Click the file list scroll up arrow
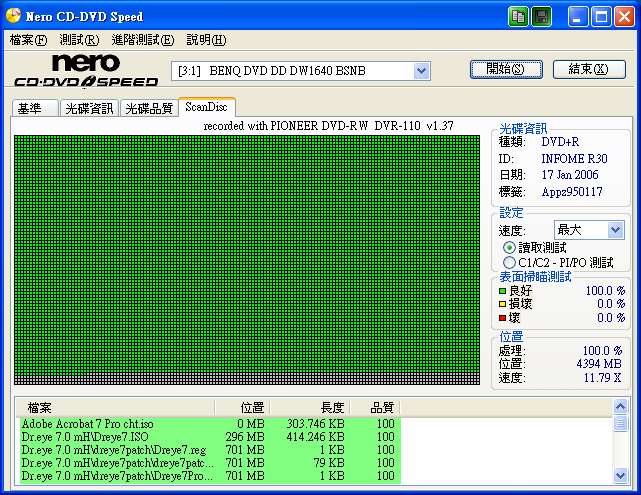This screenshot has width=641, height=495. (x=620, y=406)
